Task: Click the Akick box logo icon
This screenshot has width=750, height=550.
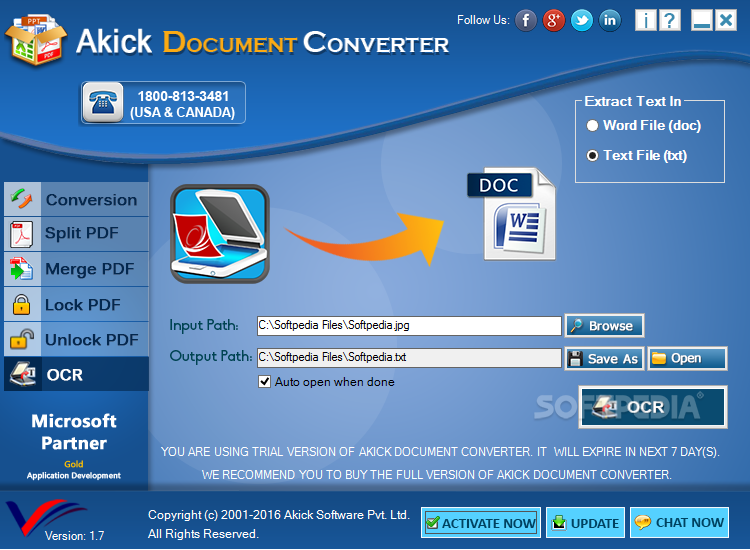Action: pos(36,39)
